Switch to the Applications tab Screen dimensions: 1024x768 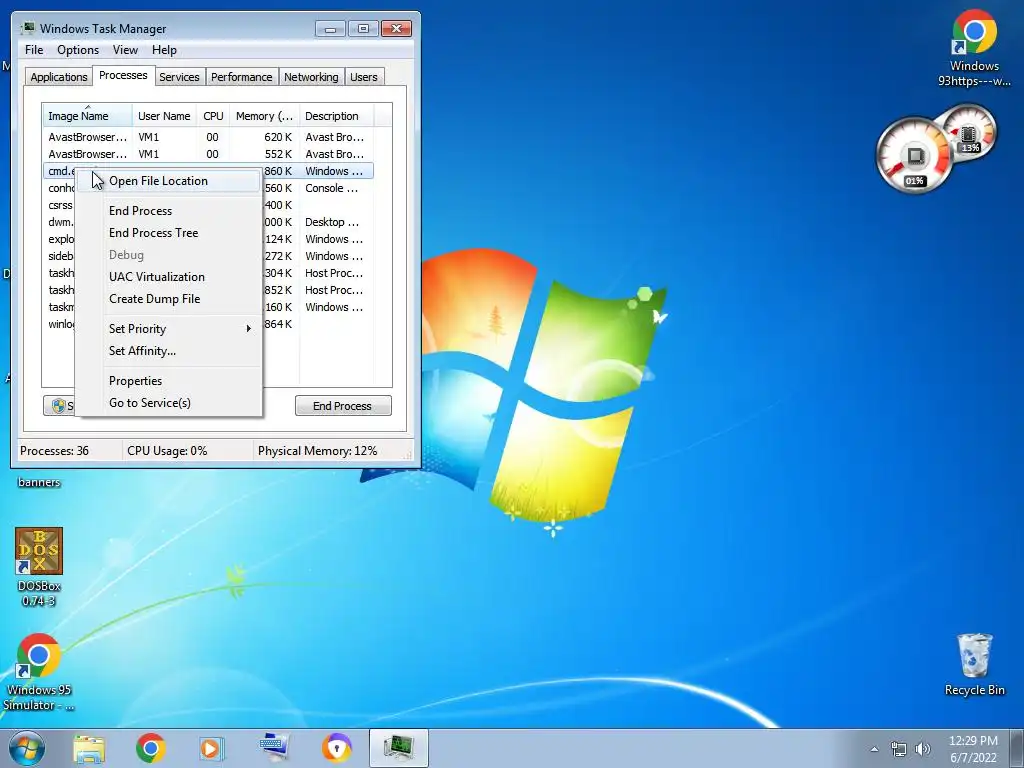point(59,76)
